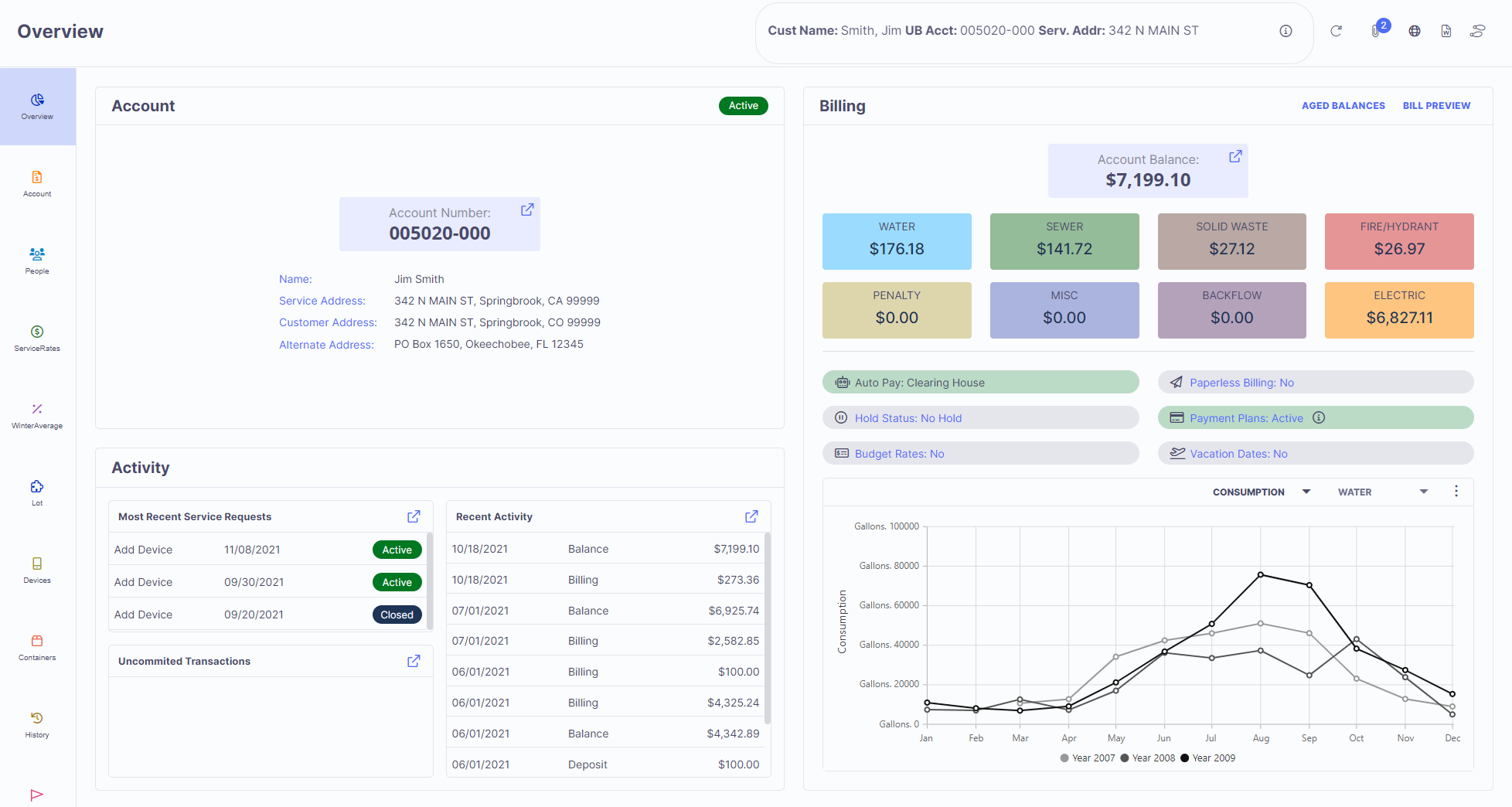Click the refresh icon in top bar
Image resolution: width=1512 pixels, height=807 pixels.
pyautogui.click(x=1336, y=31)
